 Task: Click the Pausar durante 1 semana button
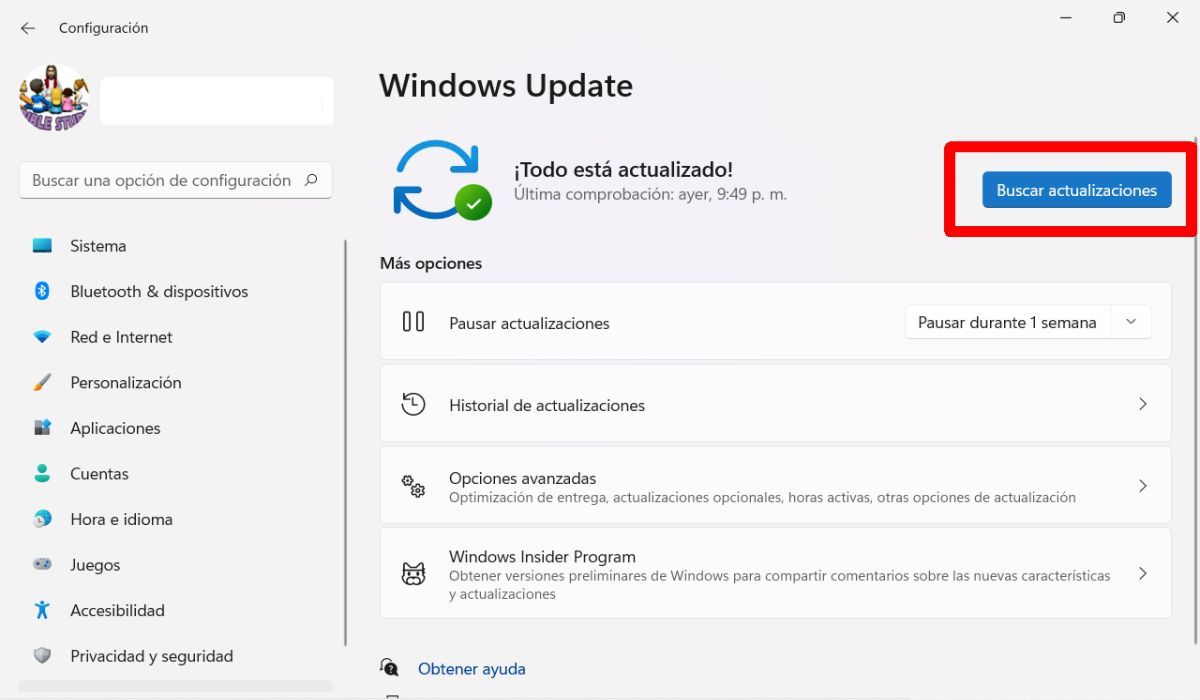pyautogui.click(x=1008, y=322)
